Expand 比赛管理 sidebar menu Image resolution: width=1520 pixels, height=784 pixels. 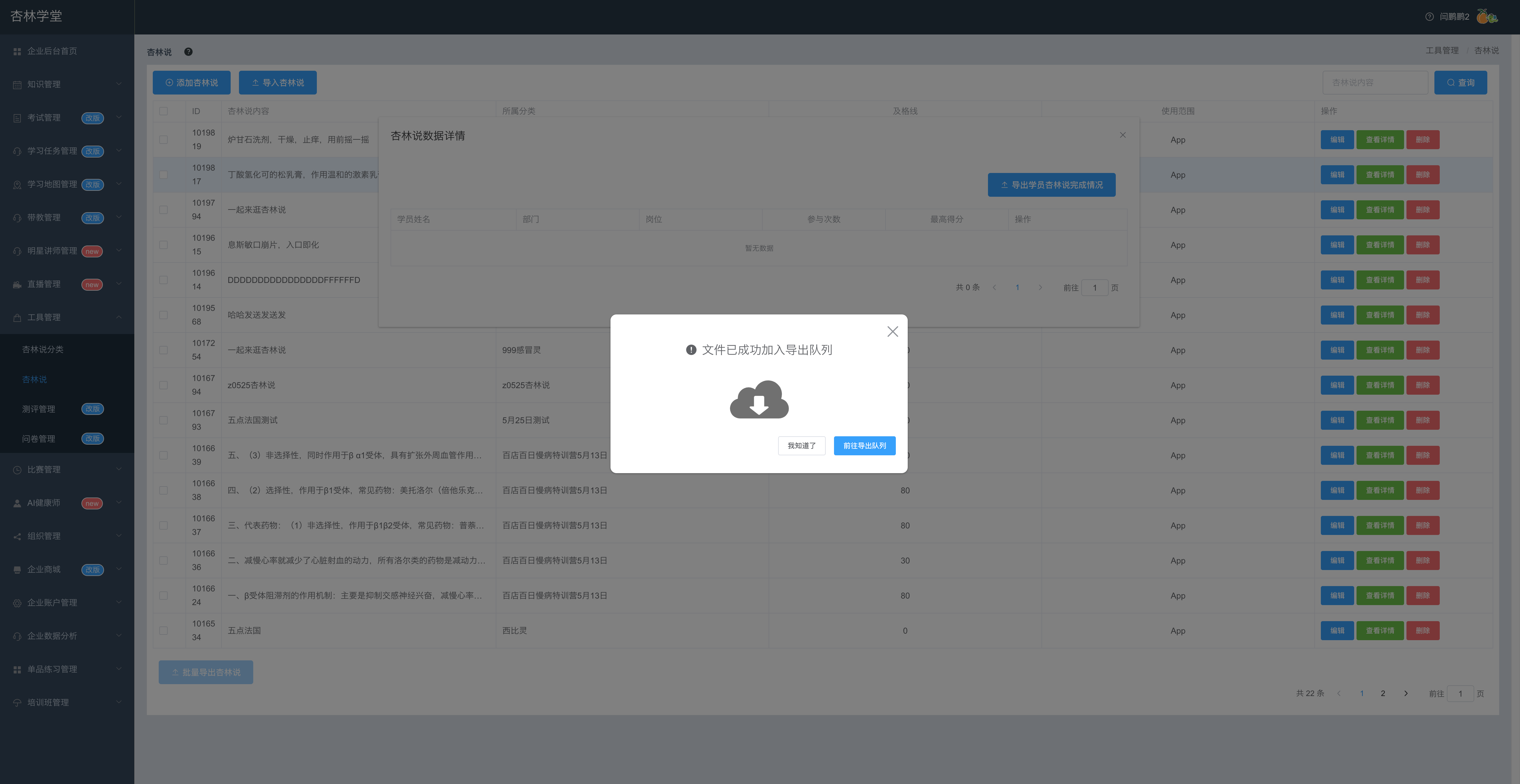pos(67,470)
